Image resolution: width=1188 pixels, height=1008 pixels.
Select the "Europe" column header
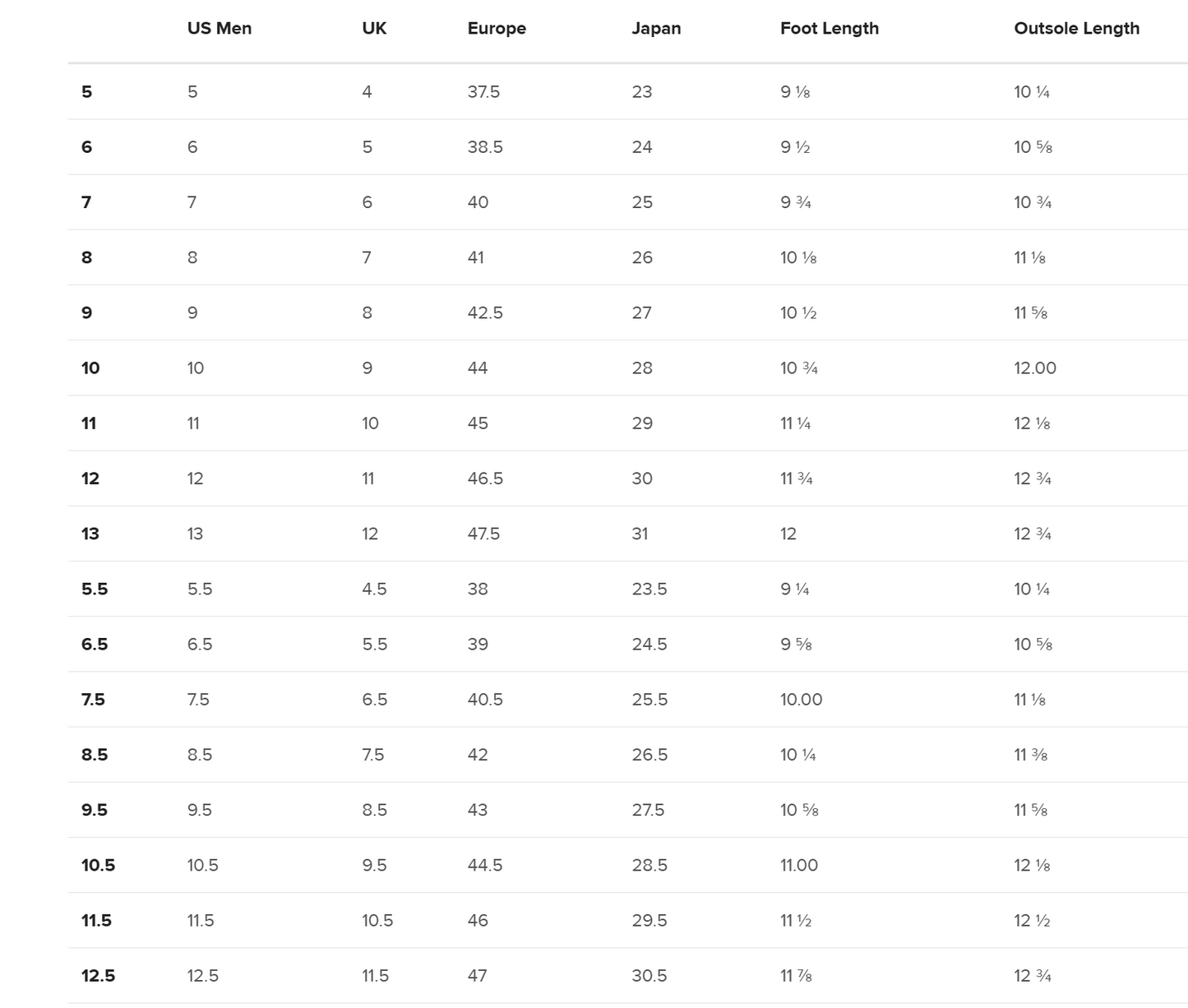pos(497,29)
